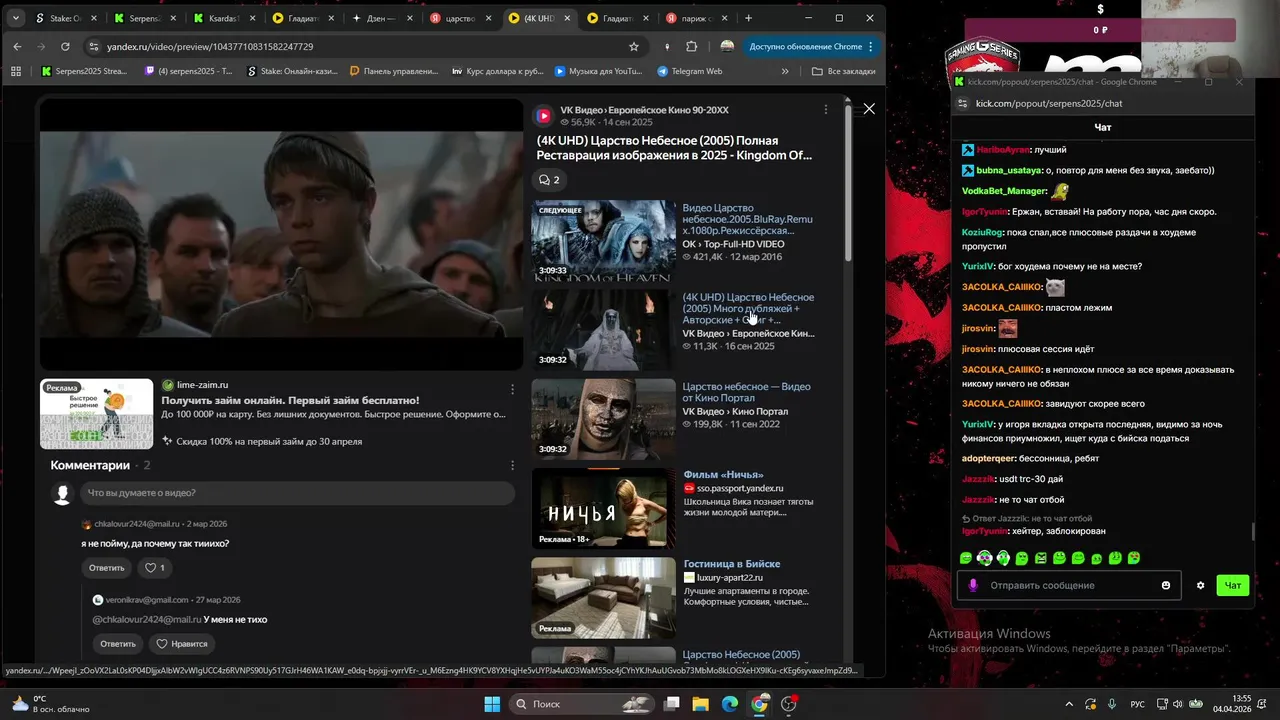Open the apps grid in bookmarks bar
This screenshot has height=720, width=1280.
pyautogui.click(x=15, y=71)
